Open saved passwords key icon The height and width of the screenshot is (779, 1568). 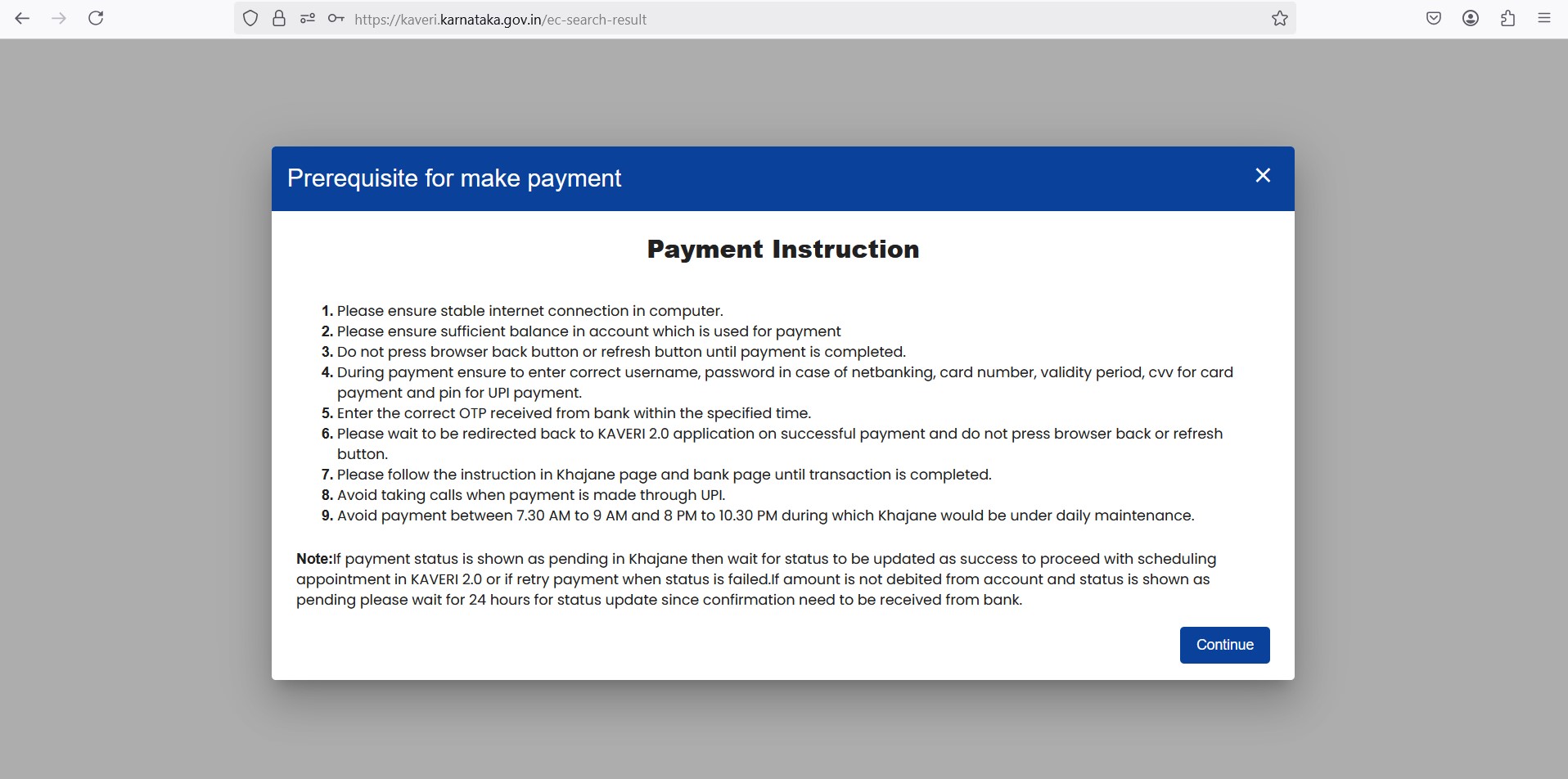point(336,19)
